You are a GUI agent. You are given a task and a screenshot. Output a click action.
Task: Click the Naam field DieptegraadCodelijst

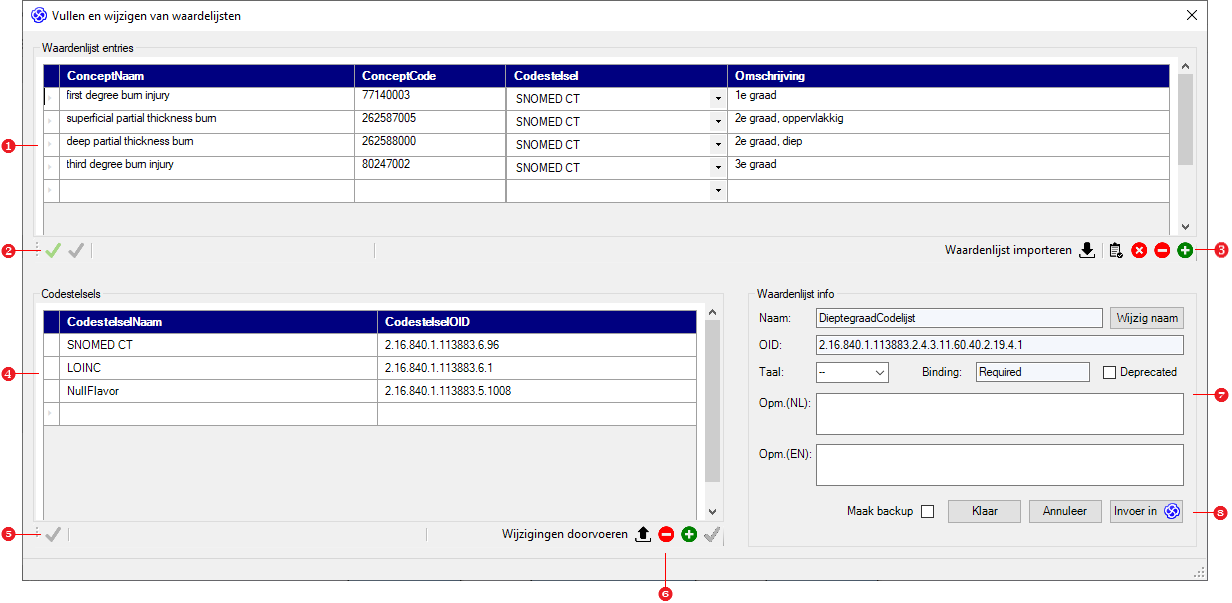960,318
